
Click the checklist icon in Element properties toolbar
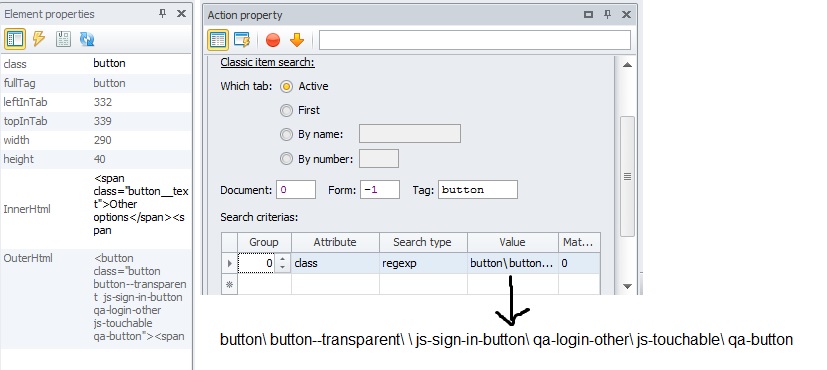coord(63,38)
